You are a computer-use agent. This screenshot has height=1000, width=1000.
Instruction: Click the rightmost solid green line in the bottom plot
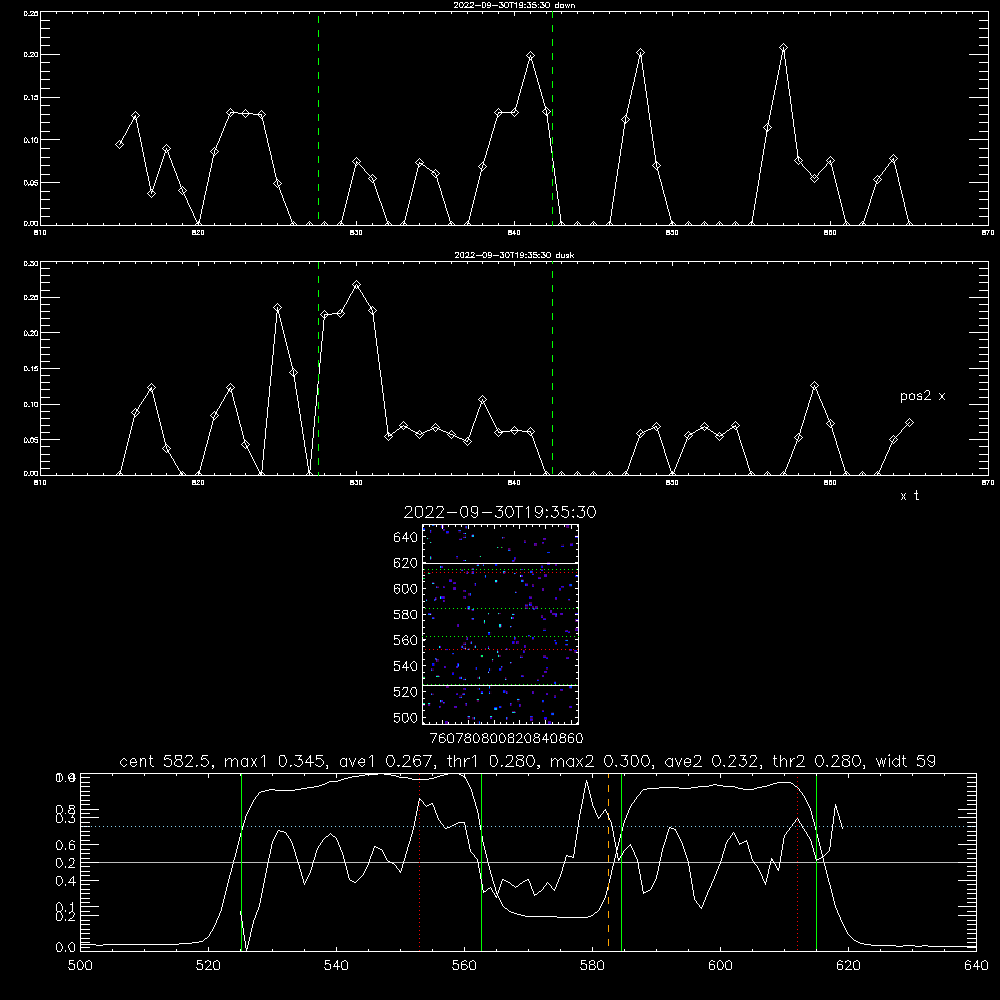[x=816, y=861]
